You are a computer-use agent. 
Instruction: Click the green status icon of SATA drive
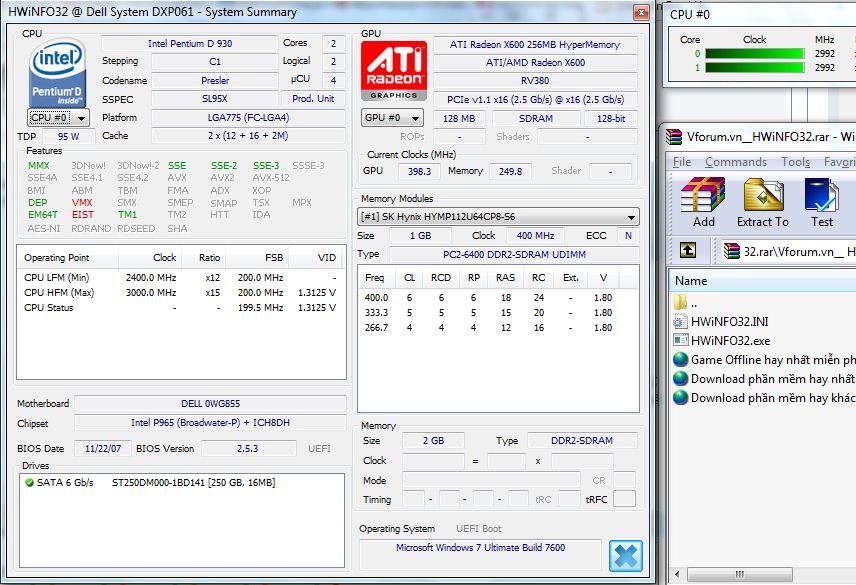pyautogui.click(x=29, y=482)
